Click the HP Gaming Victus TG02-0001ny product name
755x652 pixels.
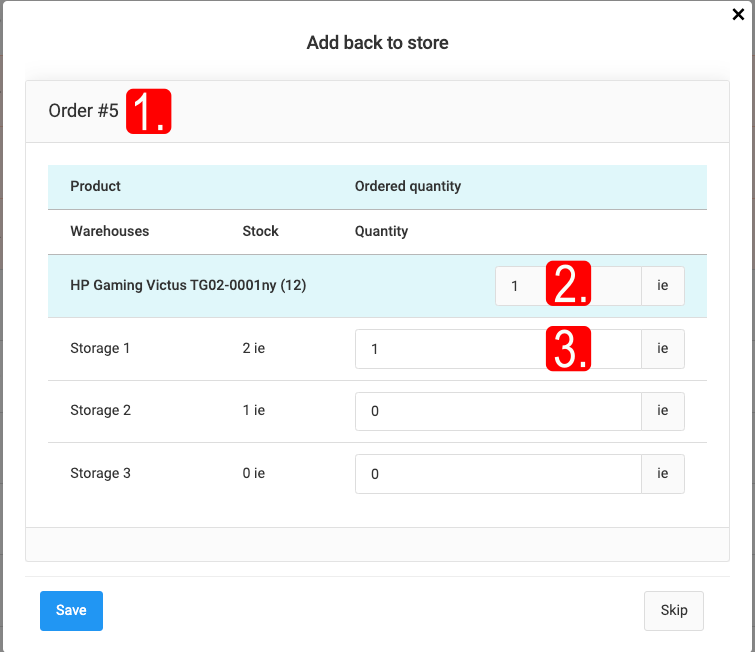click(188, 286)
